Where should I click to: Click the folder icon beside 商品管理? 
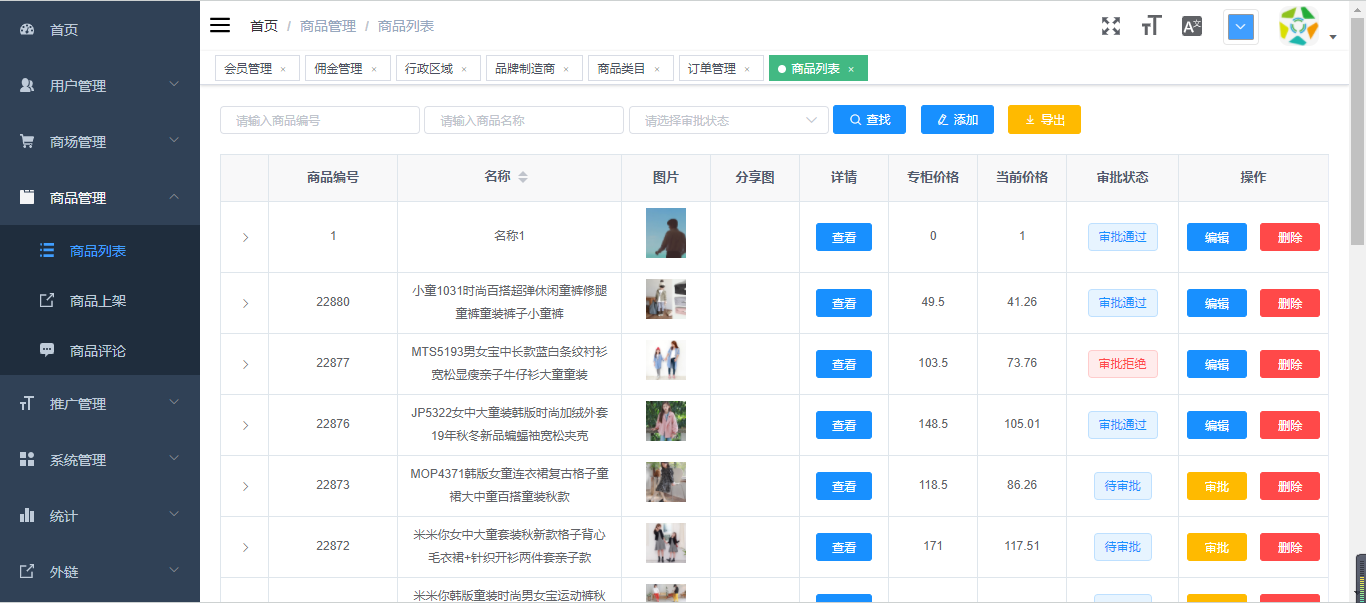click(27, 197)
